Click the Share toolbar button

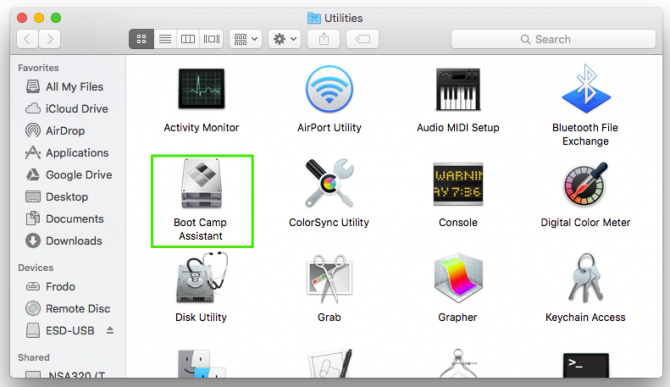pos(324,39)
